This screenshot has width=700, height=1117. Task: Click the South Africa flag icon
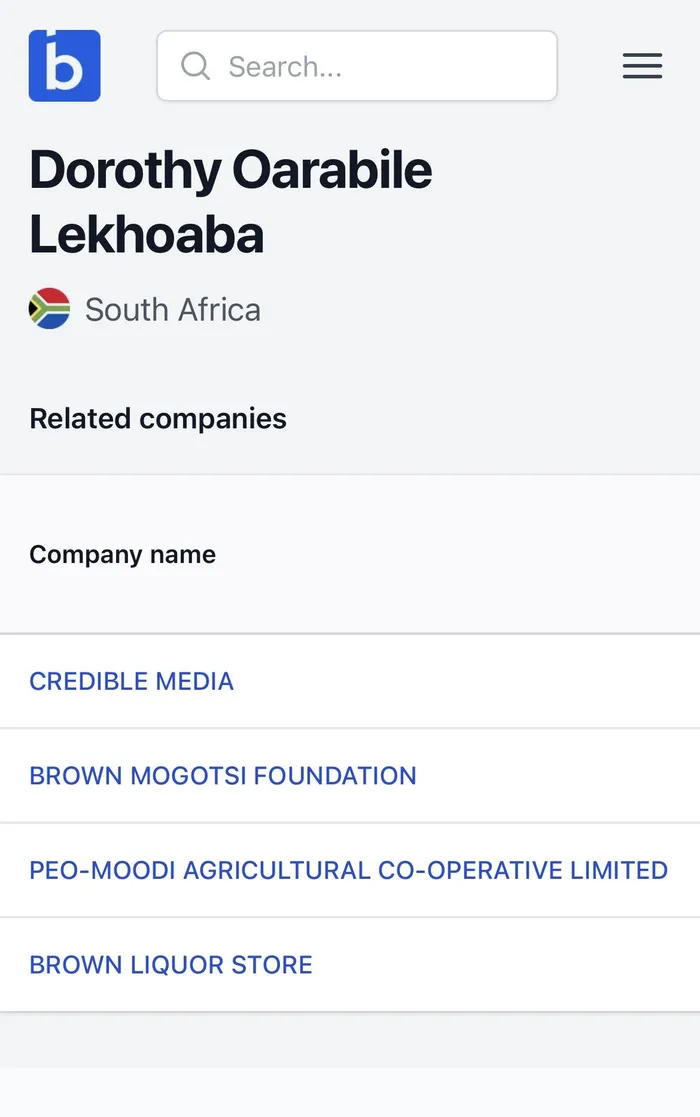49,309
